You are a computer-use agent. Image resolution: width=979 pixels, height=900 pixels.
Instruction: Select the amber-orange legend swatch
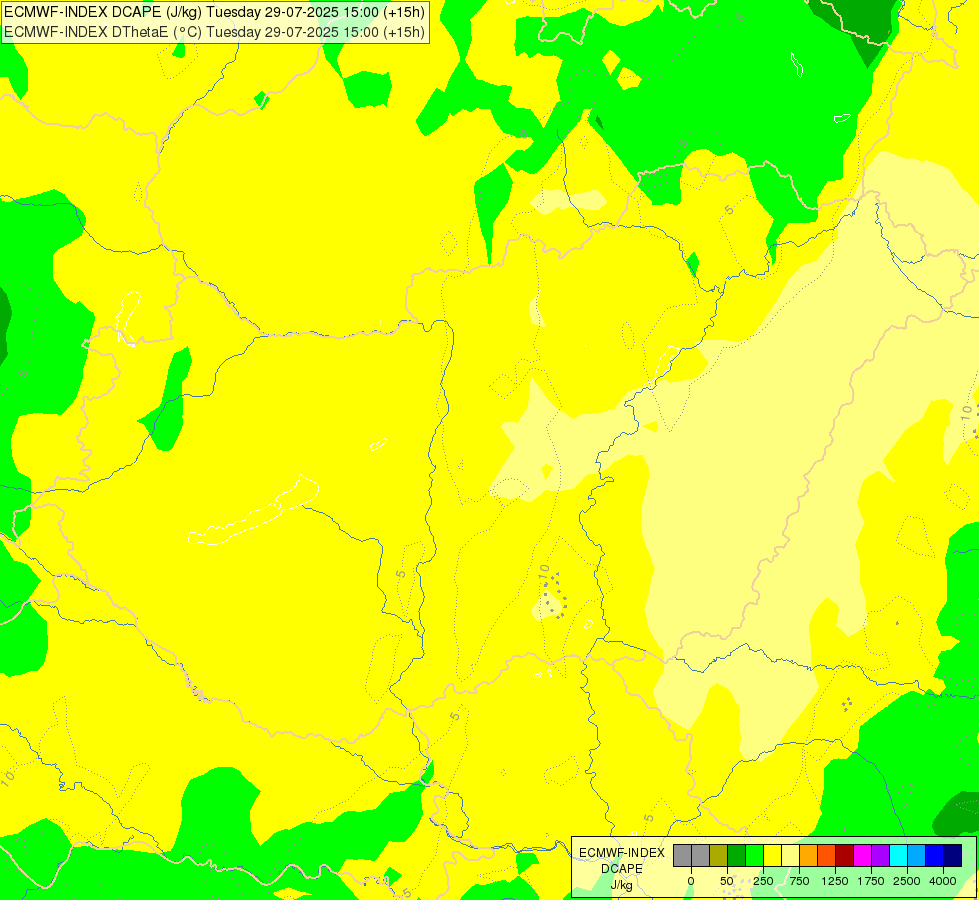pyautogui.click(x=808, y=855)
